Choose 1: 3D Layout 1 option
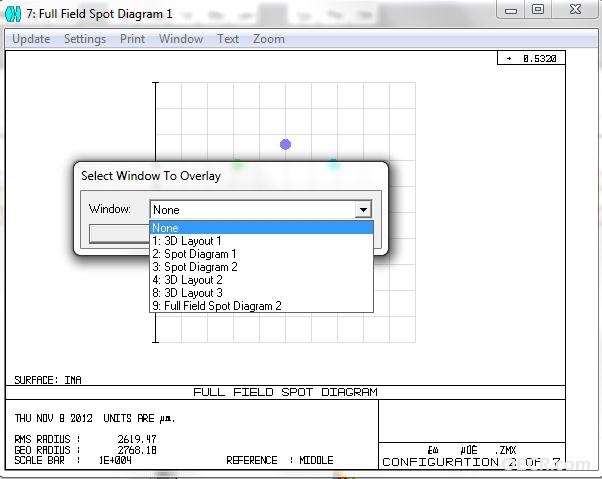 [x=261, y=241]
